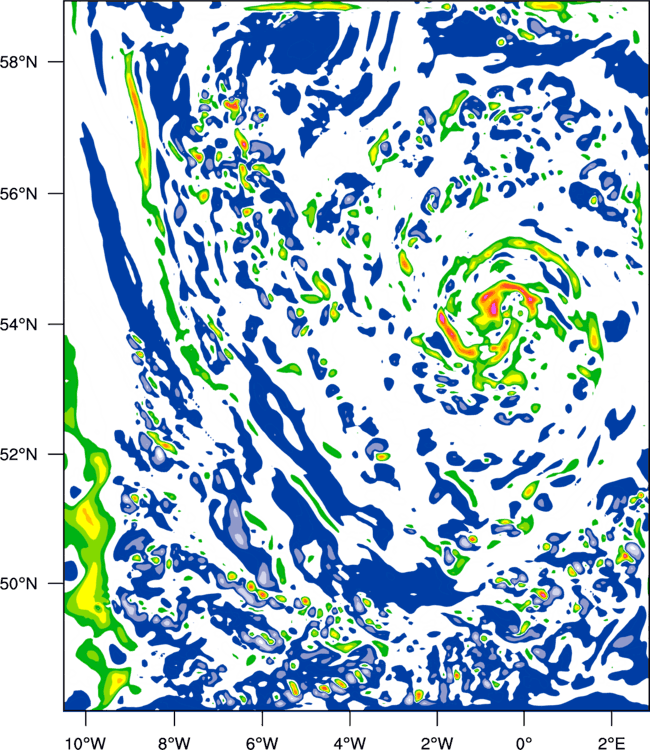Click the 0° longitude label
Viewport: 650px width, 750px height.
pos(524,743)
